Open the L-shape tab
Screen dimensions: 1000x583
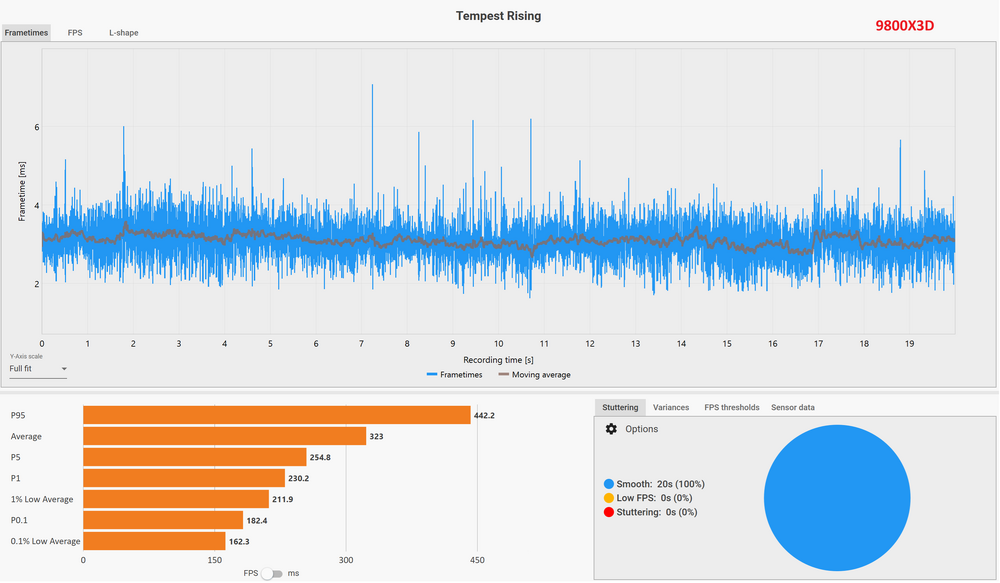[124, 33]
